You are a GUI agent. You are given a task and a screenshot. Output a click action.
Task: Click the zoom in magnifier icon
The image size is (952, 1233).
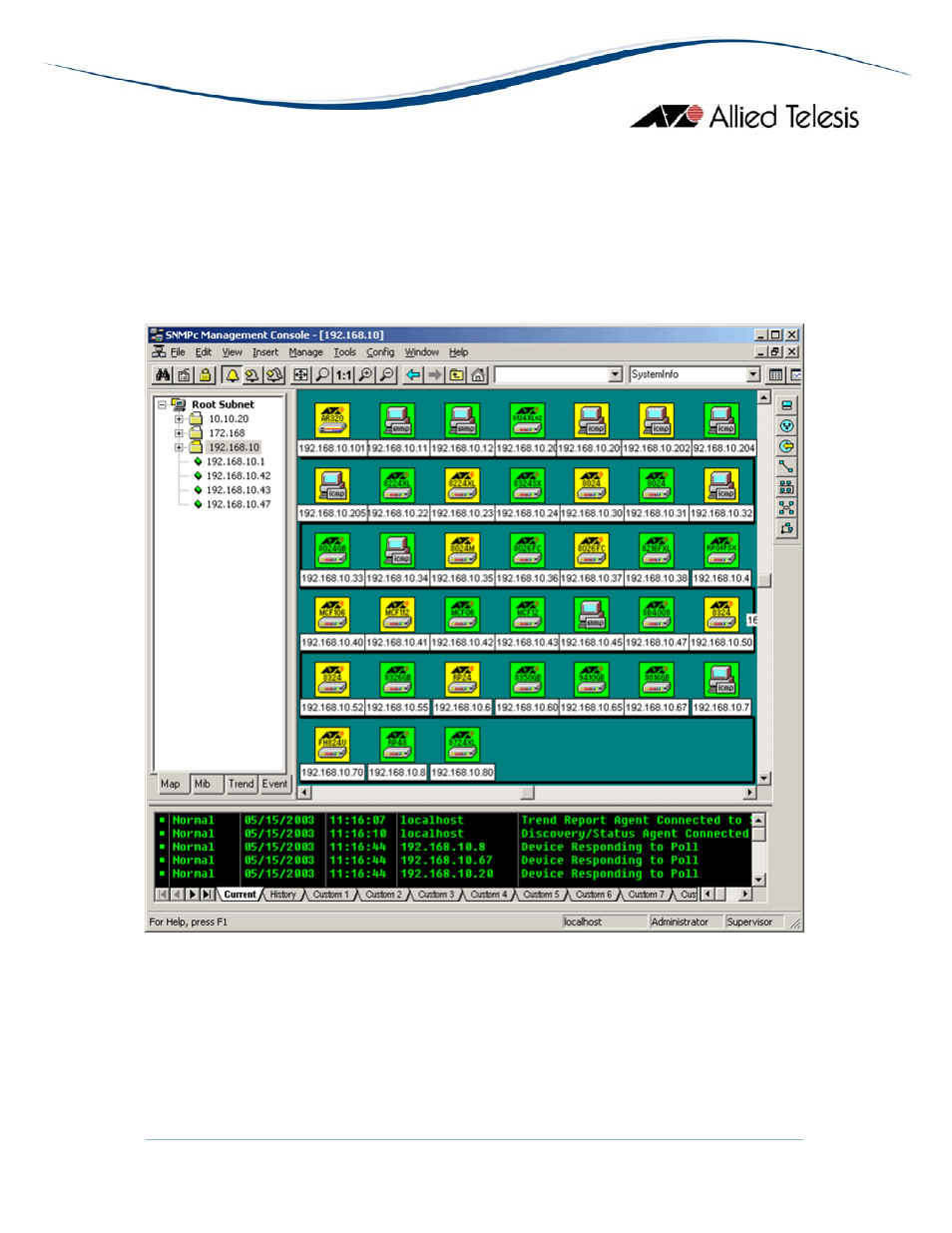[365, 375]
